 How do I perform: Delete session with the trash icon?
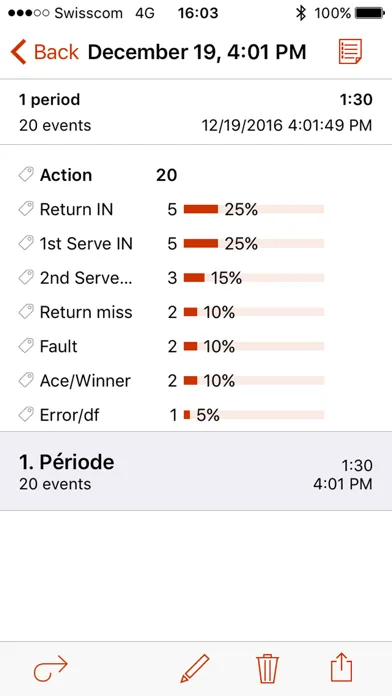(268, 669)
